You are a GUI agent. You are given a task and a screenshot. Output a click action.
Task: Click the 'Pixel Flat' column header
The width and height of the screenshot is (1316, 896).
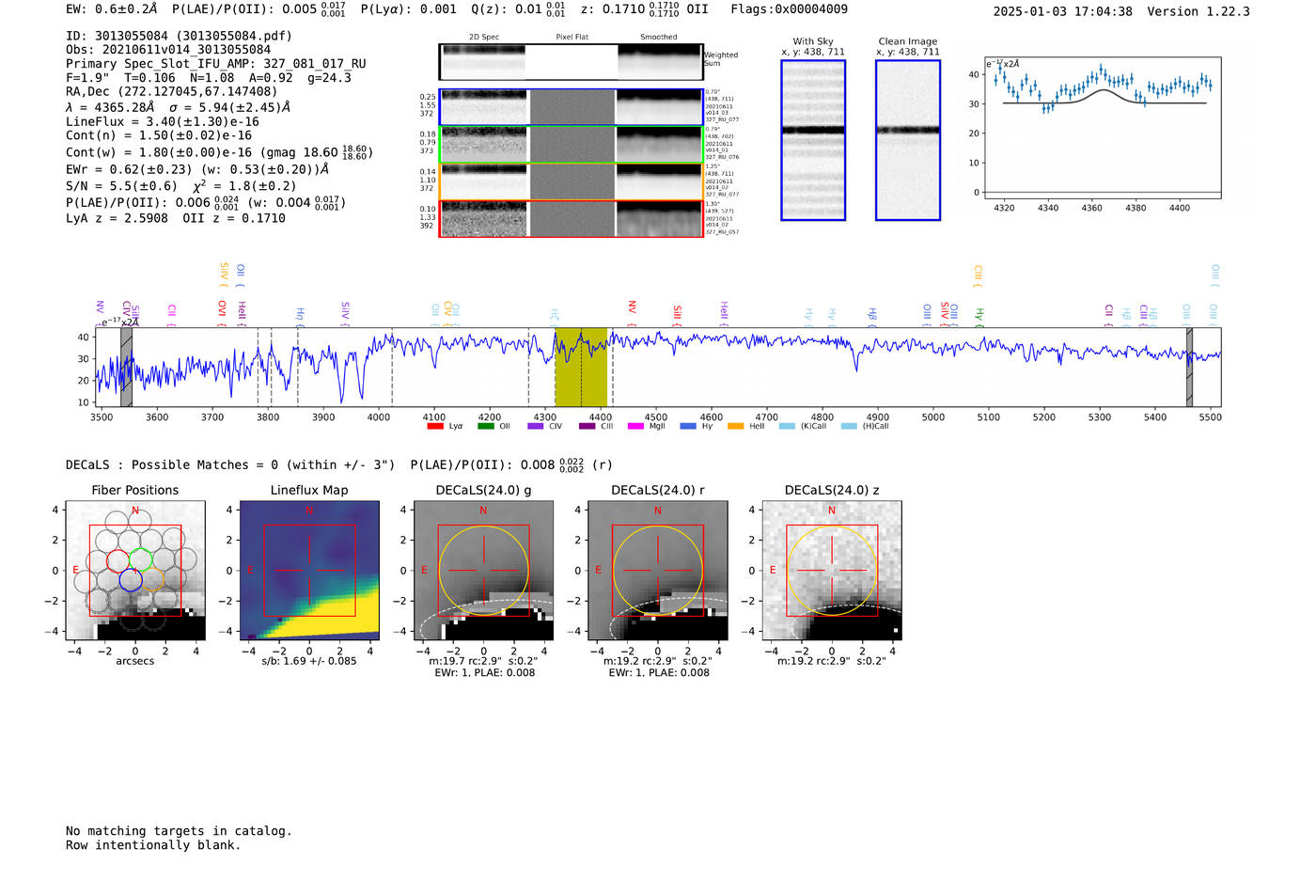click(572, 38)
